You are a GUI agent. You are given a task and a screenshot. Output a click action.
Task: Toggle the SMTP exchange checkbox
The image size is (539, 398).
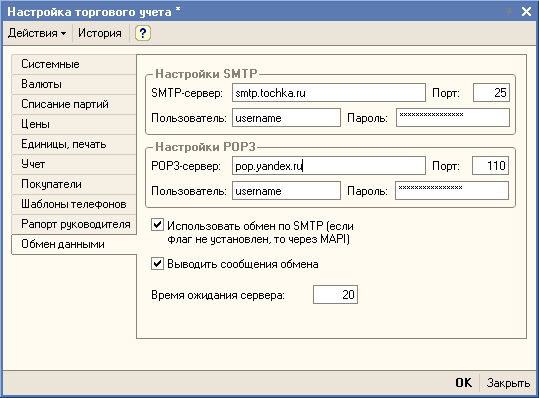157,225
